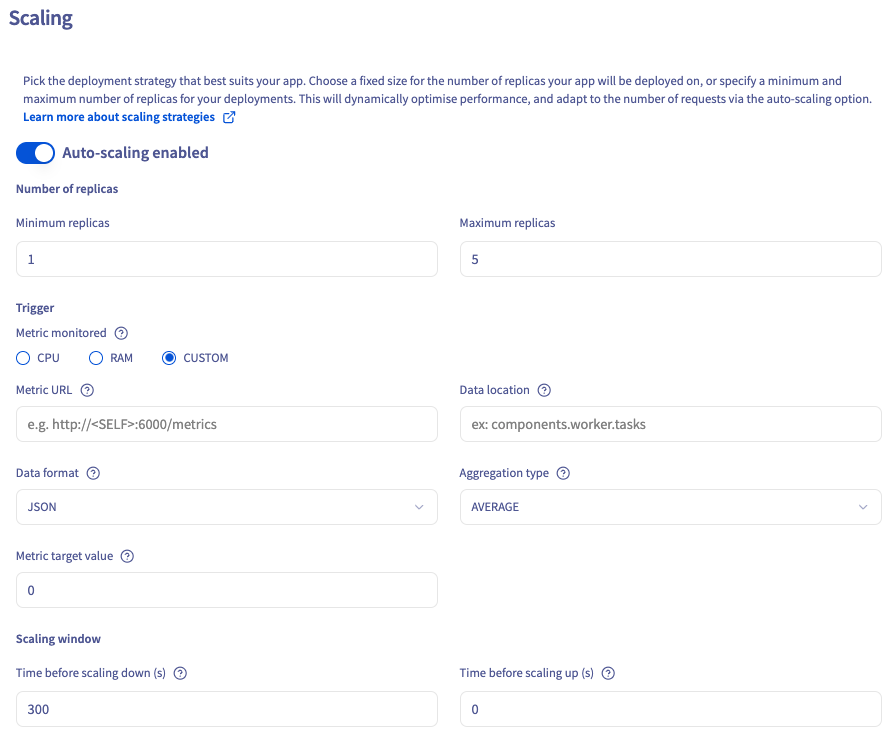Show Metric target value help icon
The height and width of the screenshot is (740, 892).
click(127, 556)
